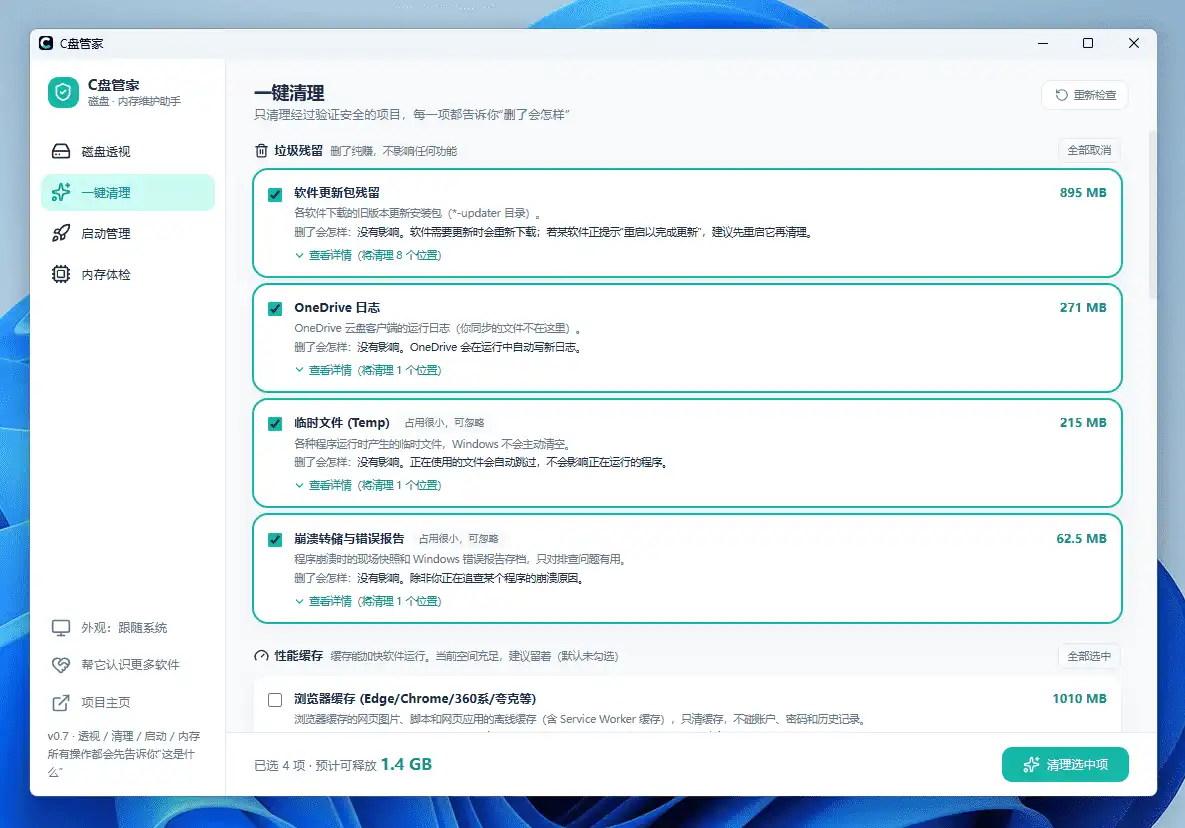
Task: Click the gauge icon beside 性能缓存
Action: (261, 656)
